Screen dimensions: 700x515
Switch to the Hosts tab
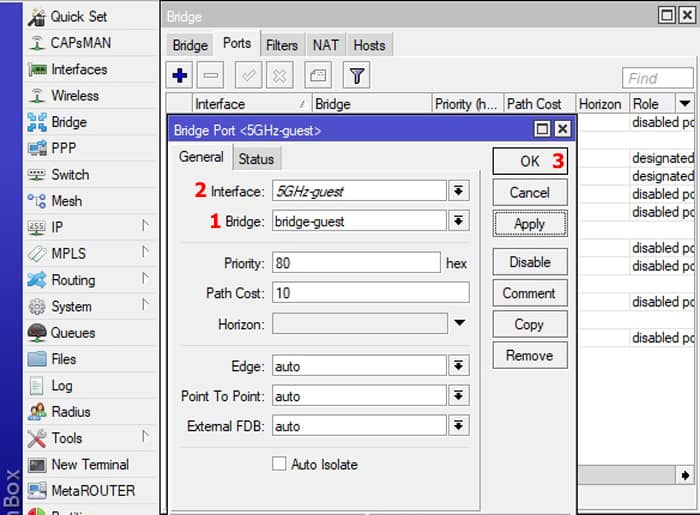tap(370, 46)
